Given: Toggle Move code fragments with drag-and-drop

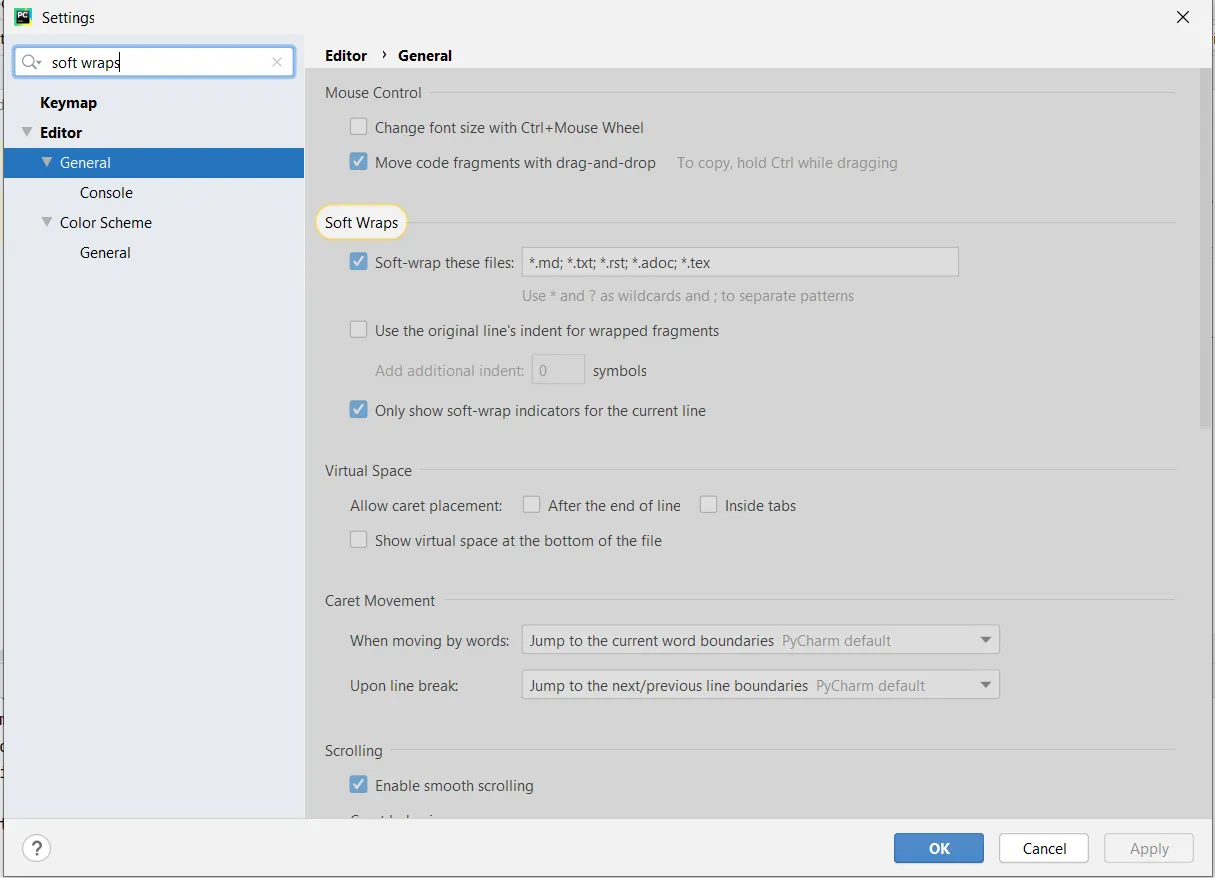Looking at the screenshot, I should tap(358, 162).
